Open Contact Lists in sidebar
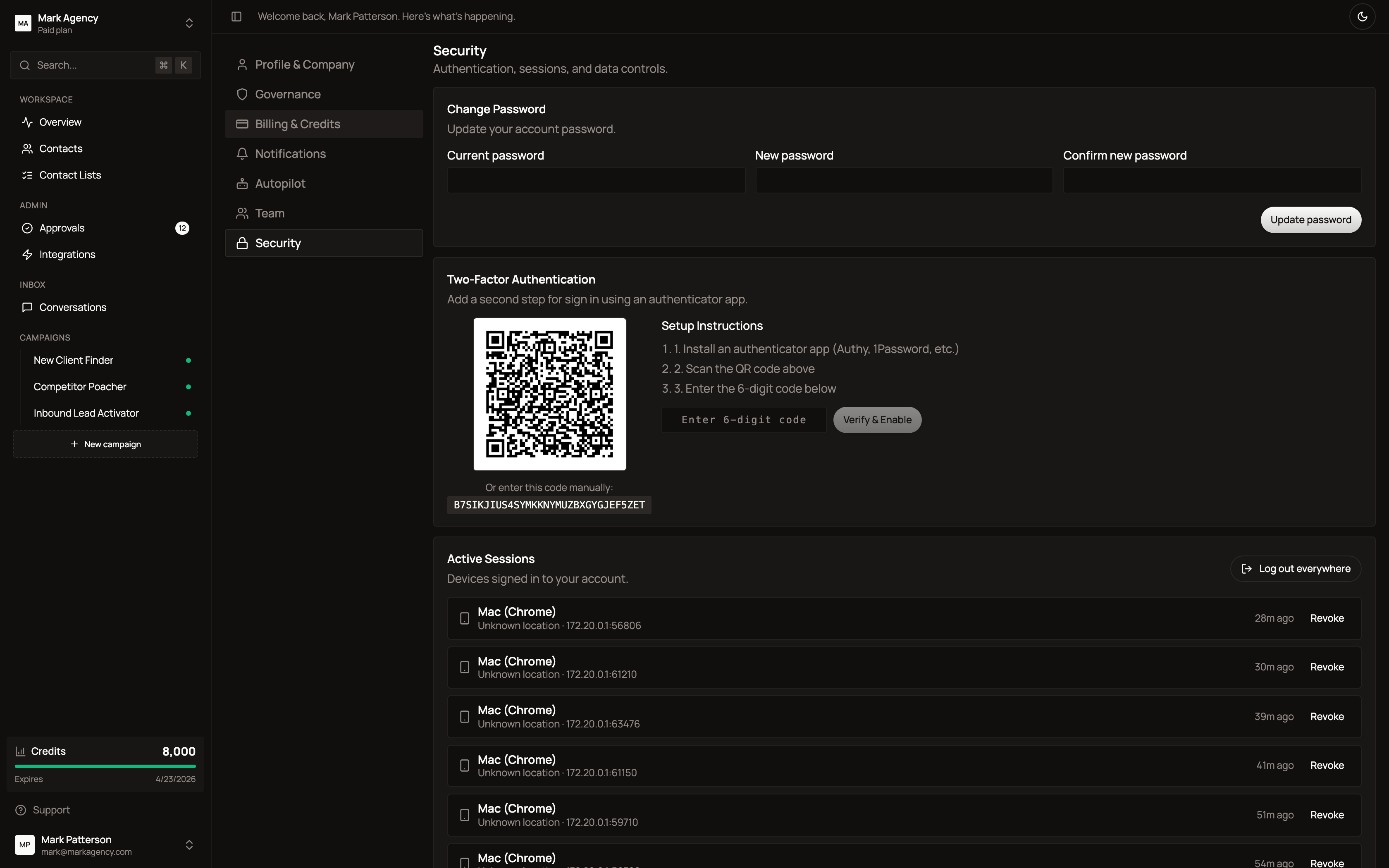Screen dimensions: 1389x868 point(105,175)
